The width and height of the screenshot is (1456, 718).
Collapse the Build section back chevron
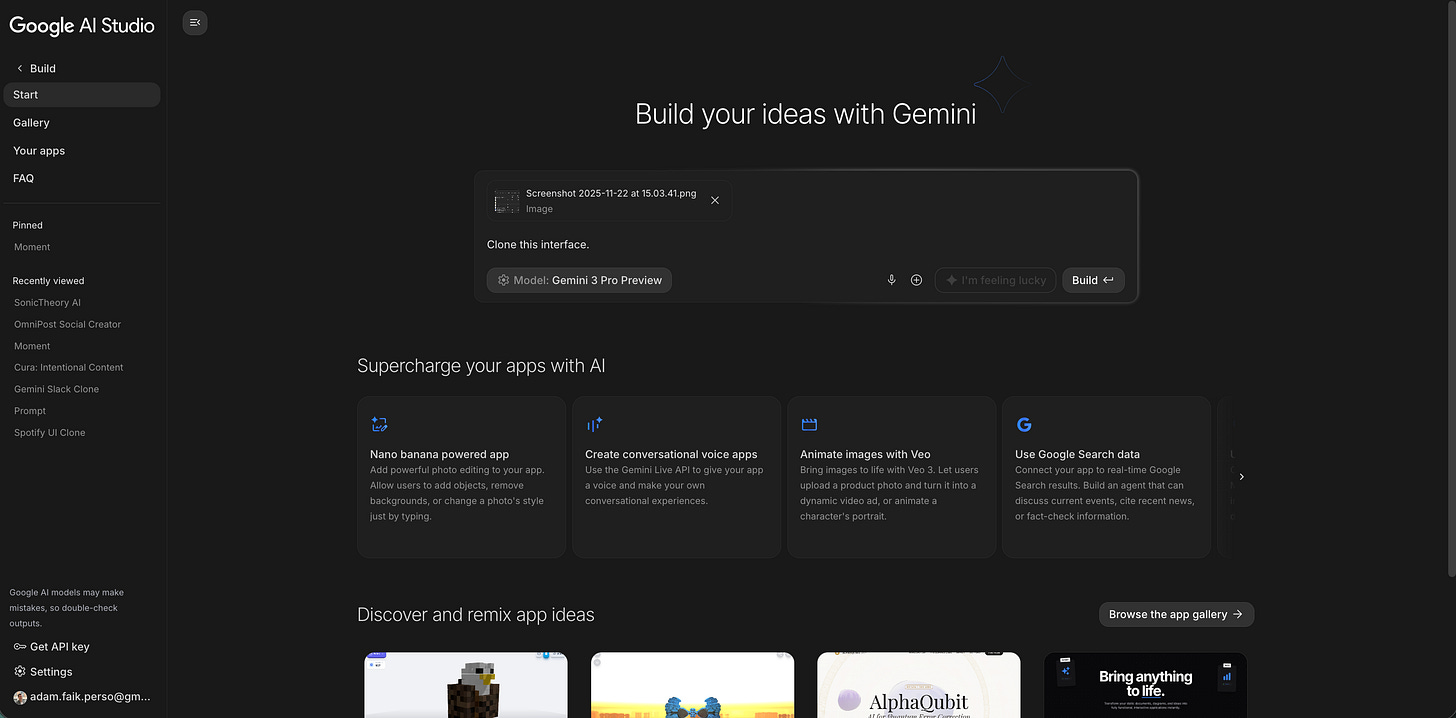19,68
